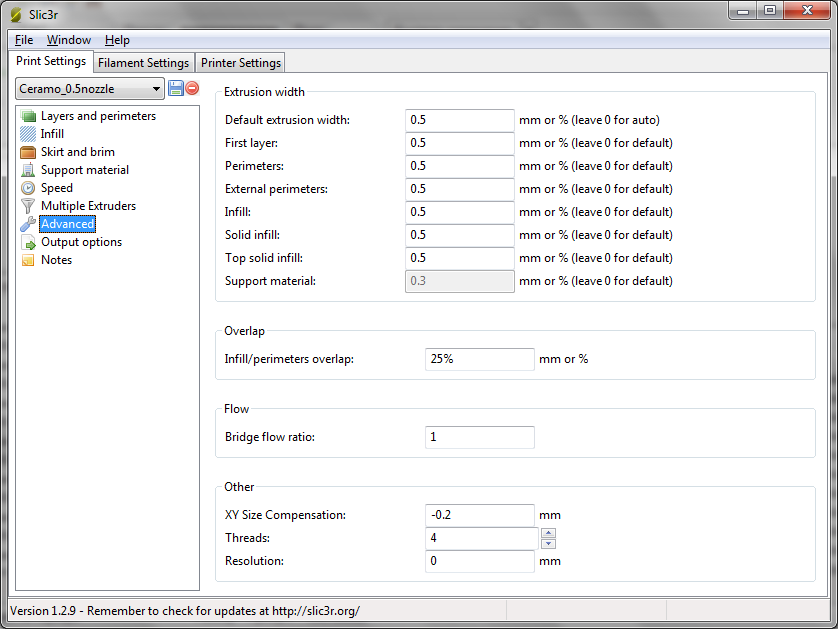
Task: Switch to the Filament Settings tab
Action: point(143,63)
